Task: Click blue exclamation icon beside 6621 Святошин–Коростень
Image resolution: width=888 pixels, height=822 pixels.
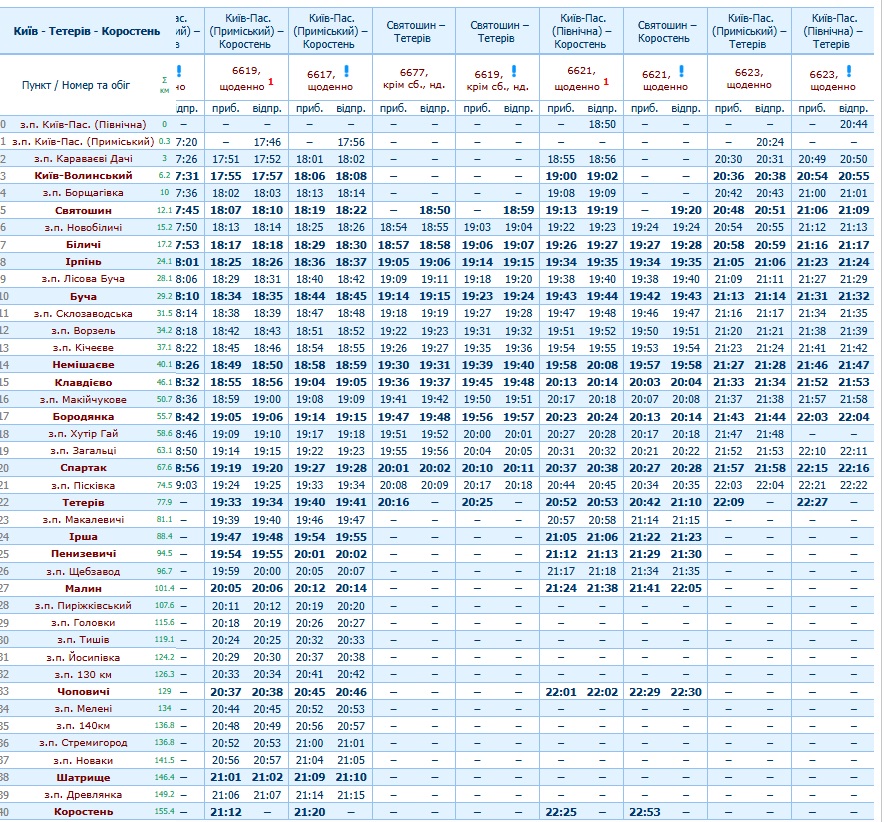Action: [682, 71]
